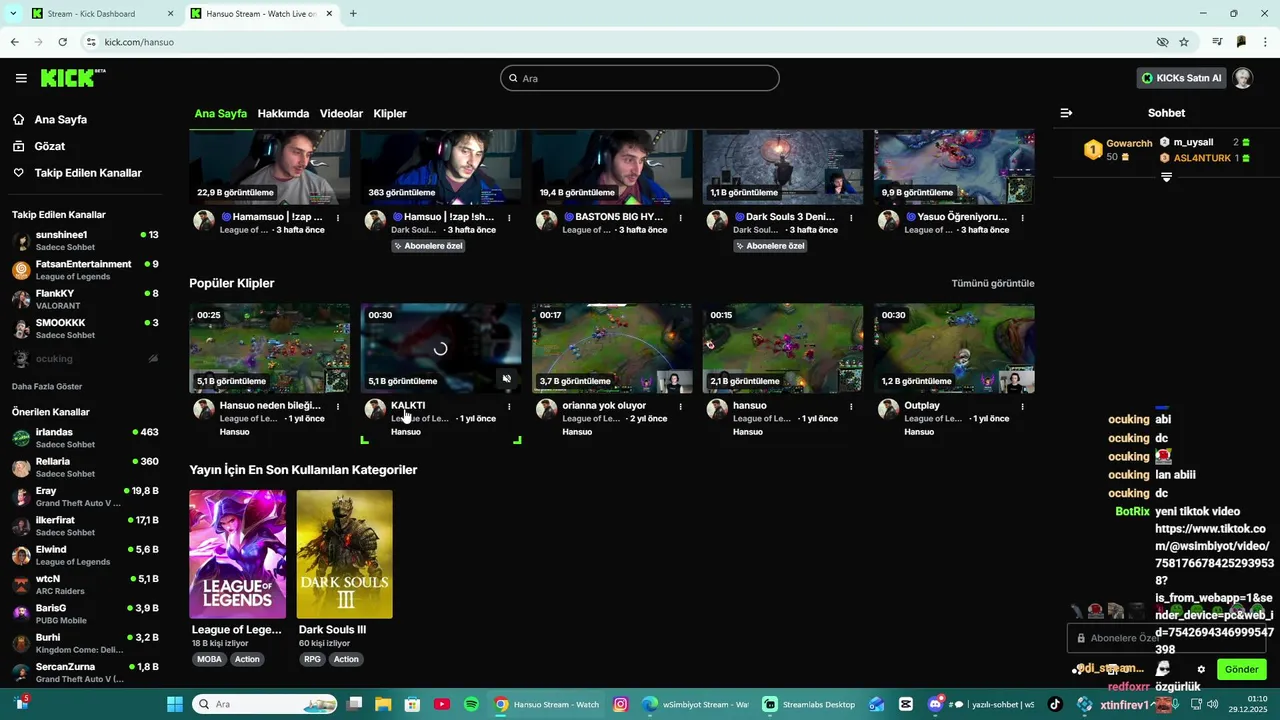Bookmark this page star icon
The height and width of the screenshot is (720, 1280).
pyautogui.click(x=1184, y=42)
